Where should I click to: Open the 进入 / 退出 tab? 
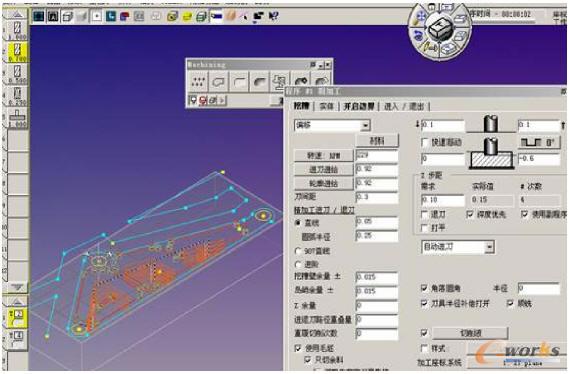point(404,106)
